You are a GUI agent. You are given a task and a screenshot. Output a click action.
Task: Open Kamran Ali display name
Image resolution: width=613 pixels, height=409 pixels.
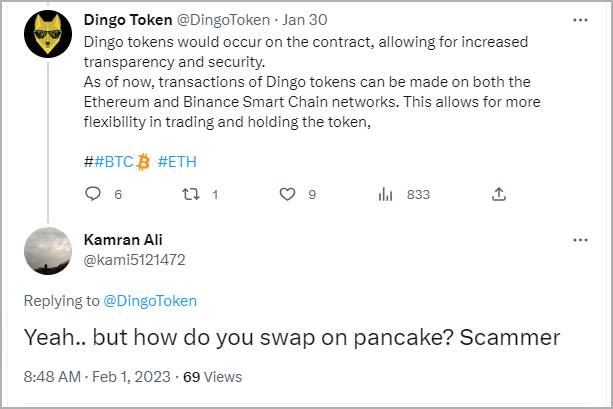pyautogui.click(x=123, y=240)
